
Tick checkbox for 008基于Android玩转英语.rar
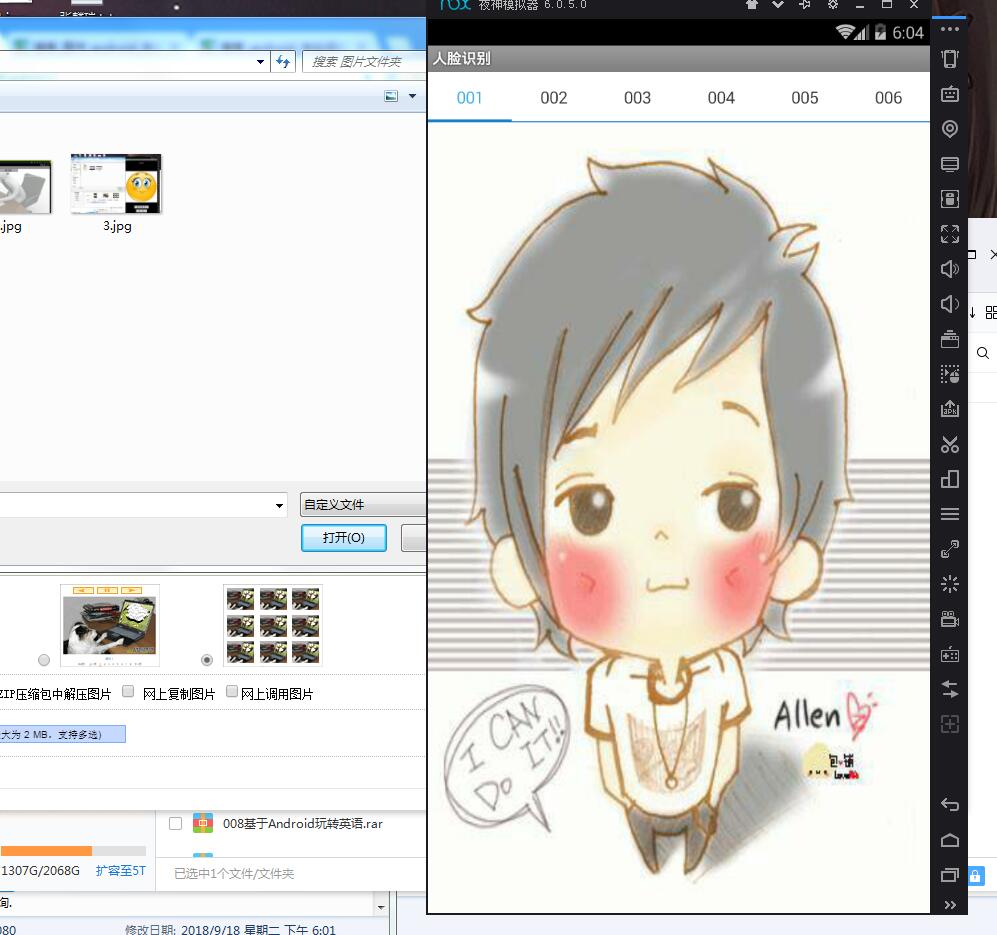click(175, 824)
